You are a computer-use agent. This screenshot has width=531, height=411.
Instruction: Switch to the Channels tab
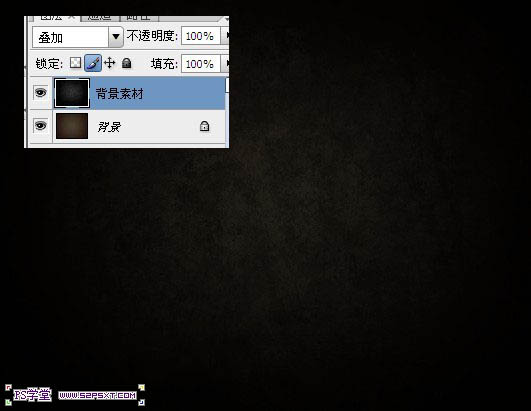point(100,18)
